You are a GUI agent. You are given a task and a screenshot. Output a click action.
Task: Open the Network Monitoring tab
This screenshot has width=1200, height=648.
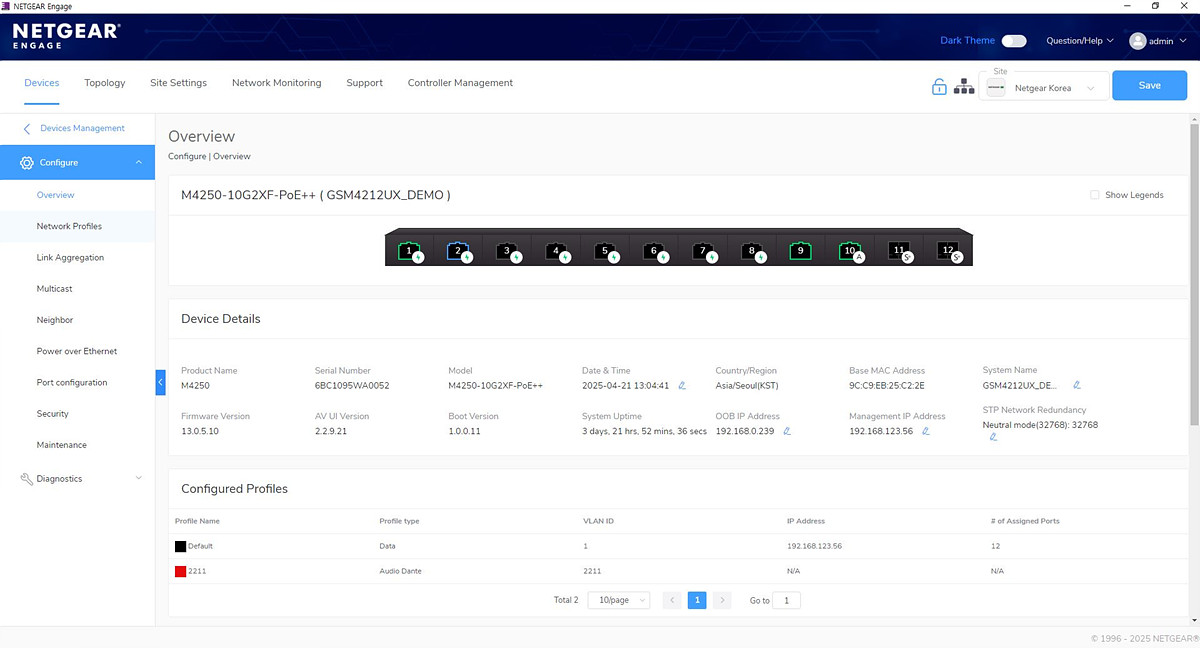[x=277, y=83]
